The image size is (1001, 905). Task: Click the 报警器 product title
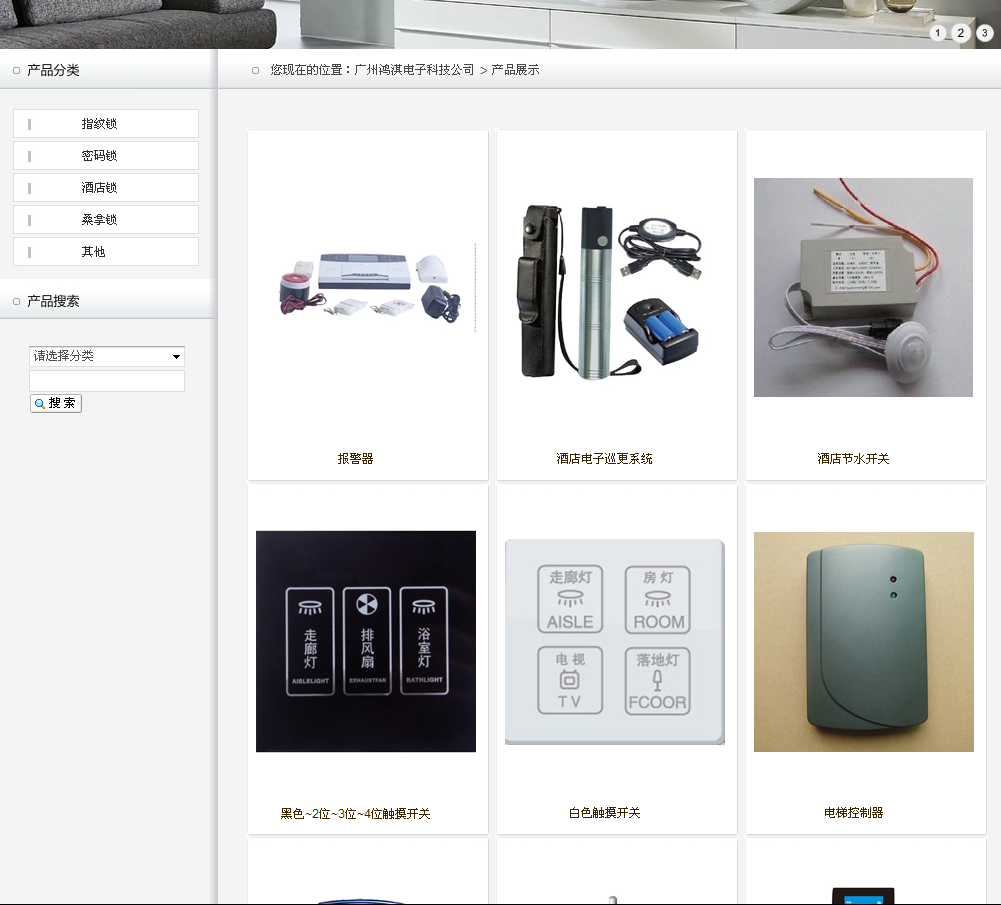click(356, 459)
